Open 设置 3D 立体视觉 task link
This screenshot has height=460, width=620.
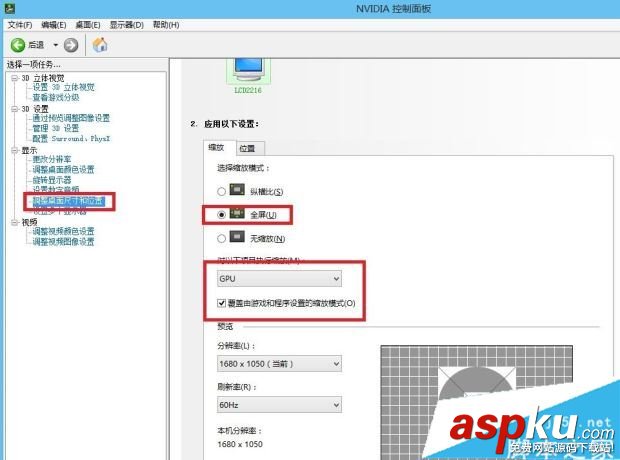pos(64,87)
